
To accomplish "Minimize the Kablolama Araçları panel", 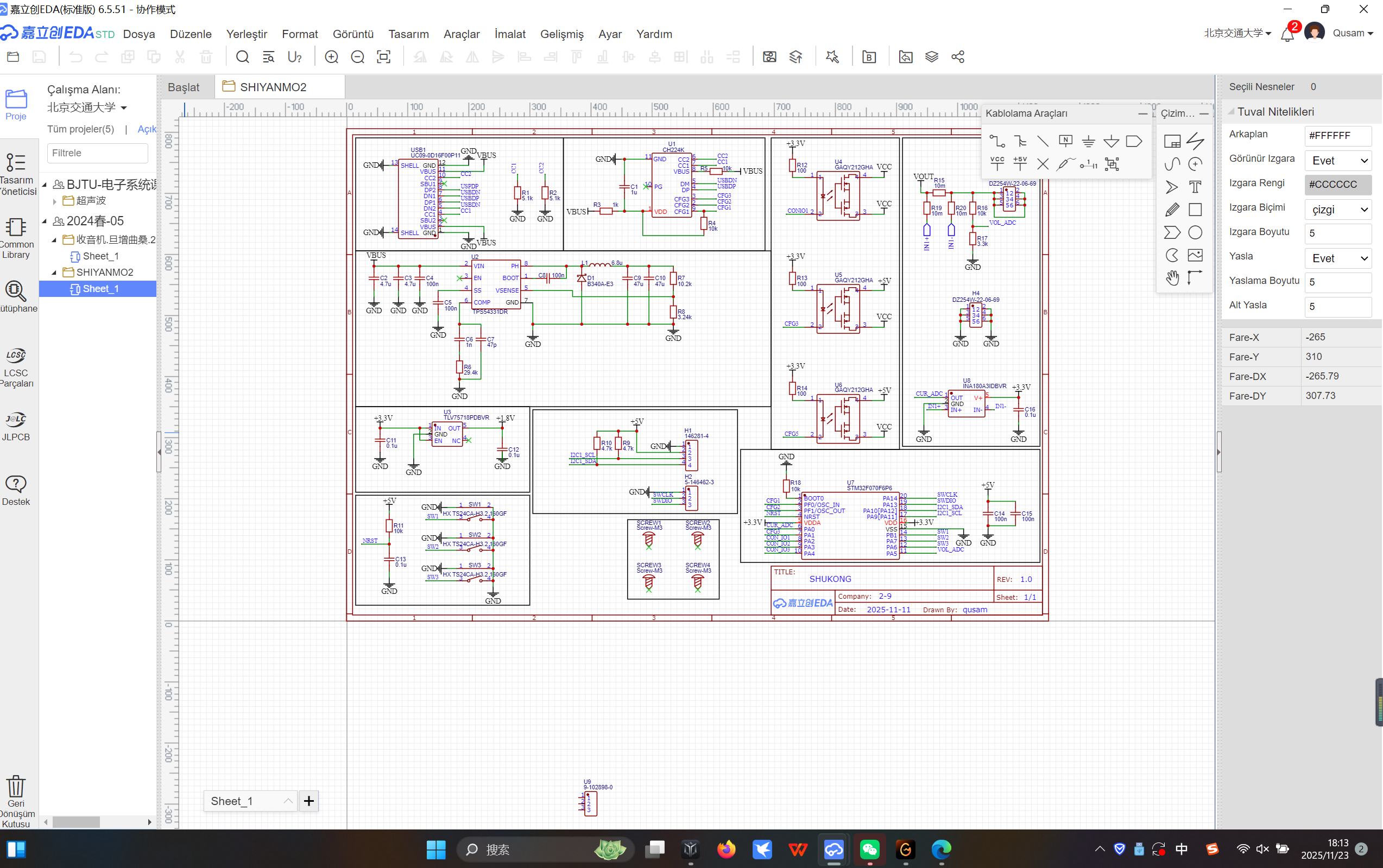I will [1142, 113].
